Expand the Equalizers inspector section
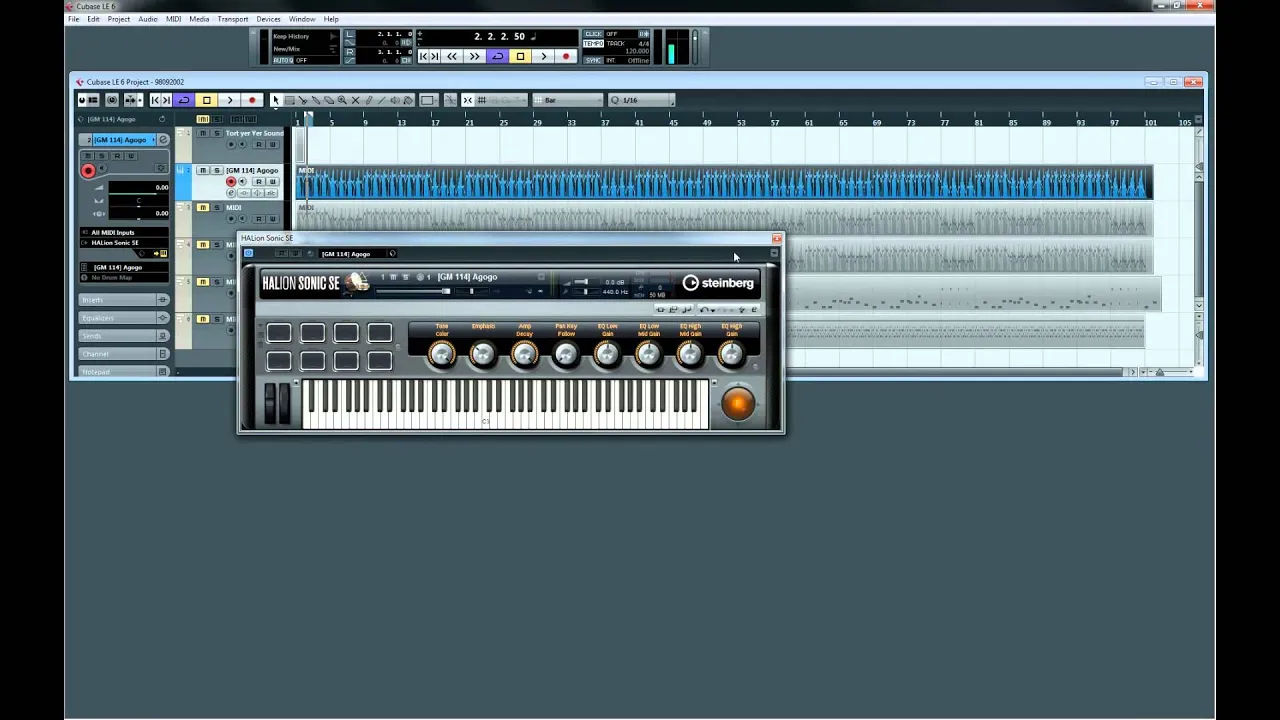This screenshot has height=720, width=1280. click(124, 318)
